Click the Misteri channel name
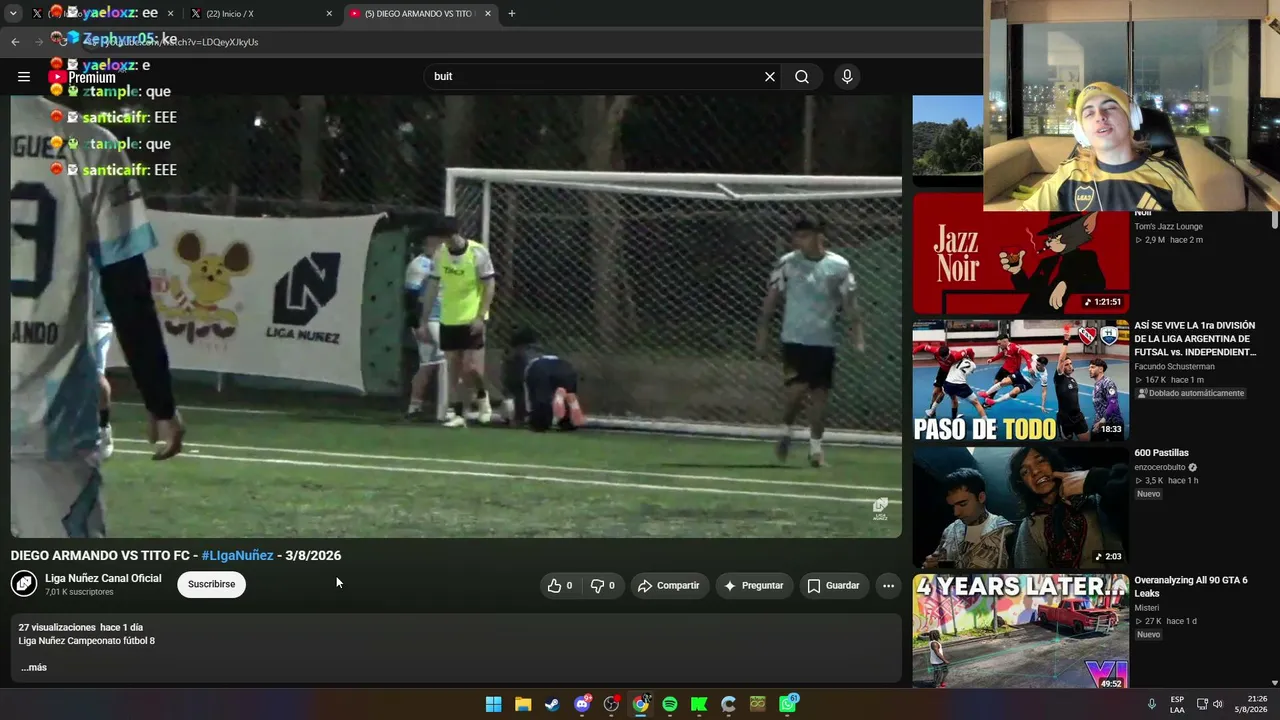Screen dimensions: 1280x720 click(x=1147, y=608)
